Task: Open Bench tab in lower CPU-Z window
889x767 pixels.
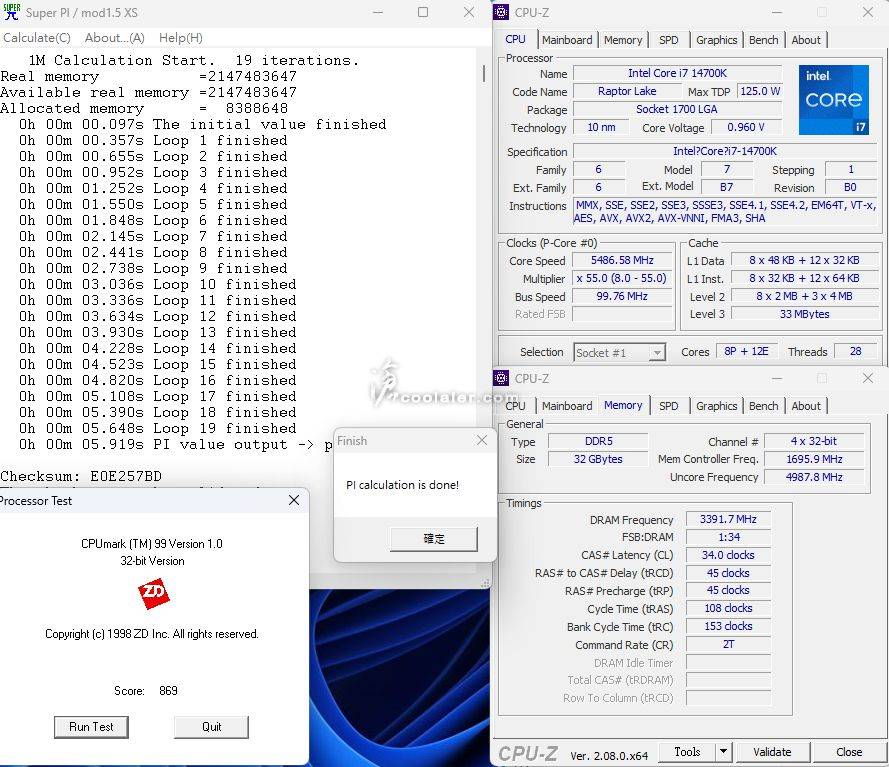Action: (x=763, y=406)
